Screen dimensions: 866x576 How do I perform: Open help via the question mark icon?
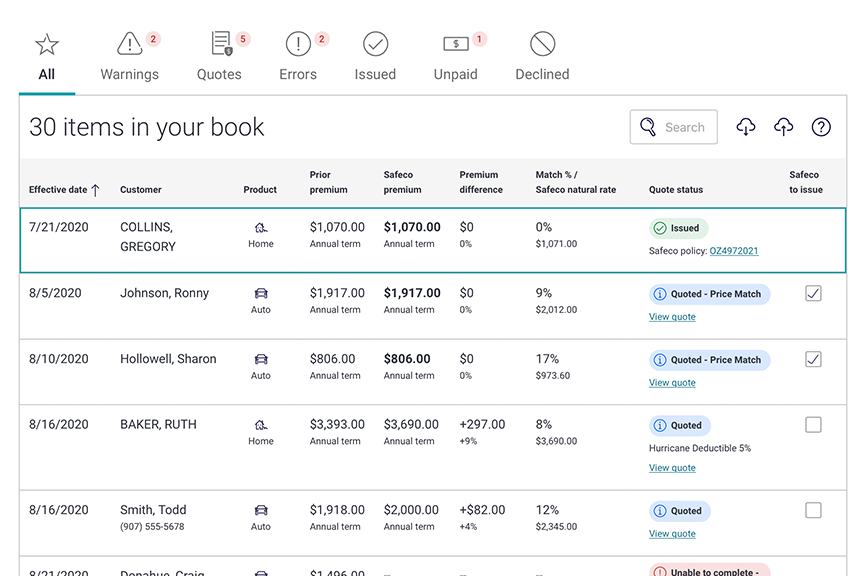[821, 127]
